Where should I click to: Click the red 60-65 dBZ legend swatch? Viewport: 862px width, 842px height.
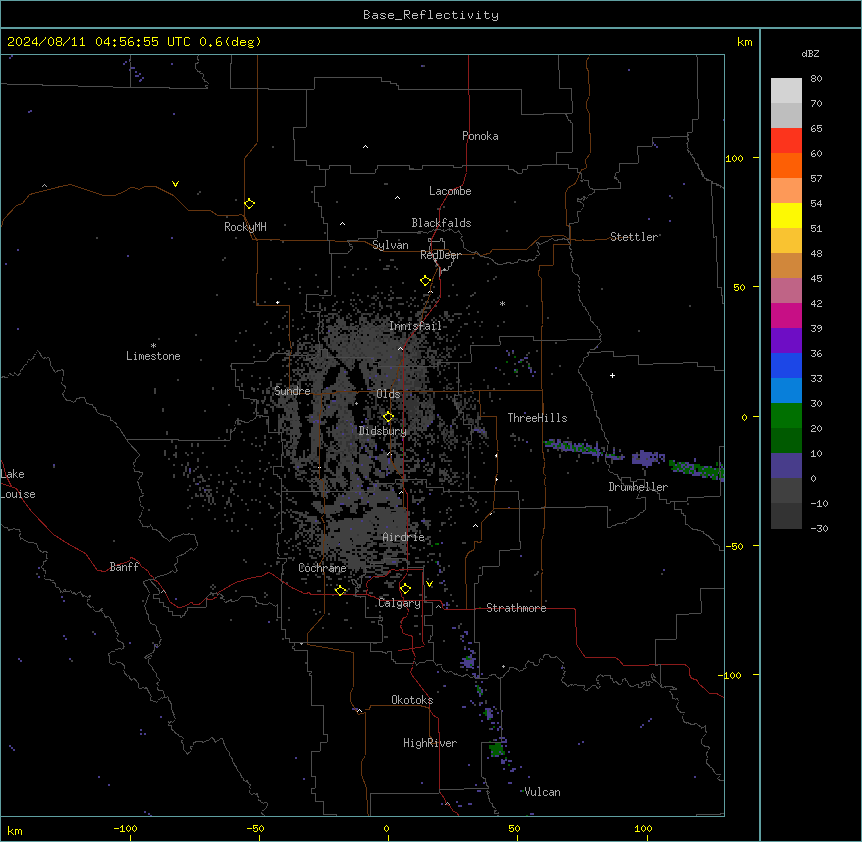tap(786, 140)
